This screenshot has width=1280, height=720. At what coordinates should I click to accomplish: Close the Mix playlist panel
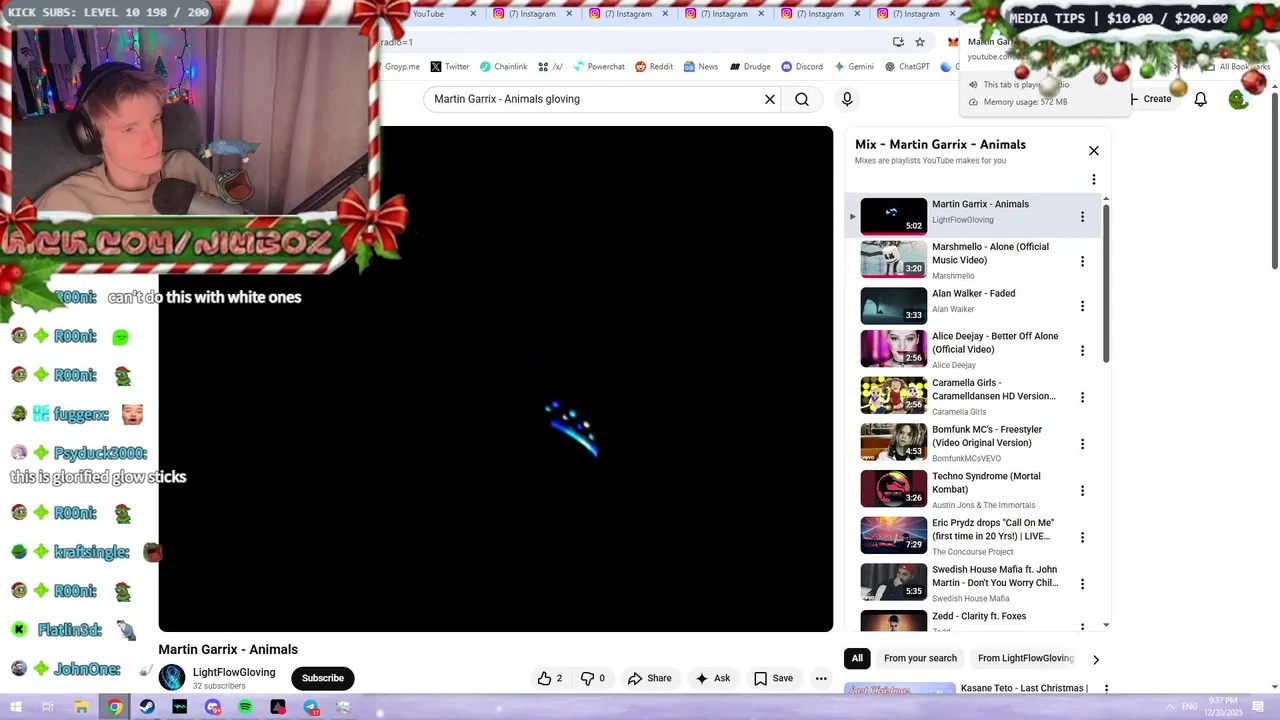click(1094, 151)
